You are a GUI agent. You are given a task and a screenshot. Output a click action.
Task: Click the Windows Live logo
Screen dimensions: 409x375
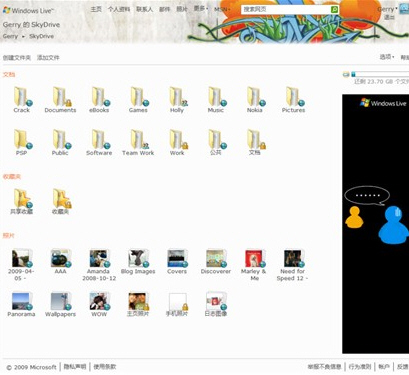pos(28,10)
